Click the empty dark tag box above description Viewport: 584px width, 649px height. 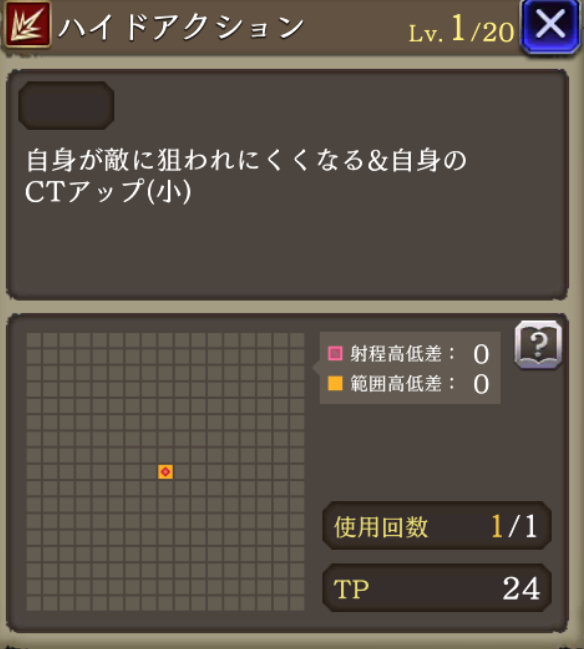[x=66, y=106]
